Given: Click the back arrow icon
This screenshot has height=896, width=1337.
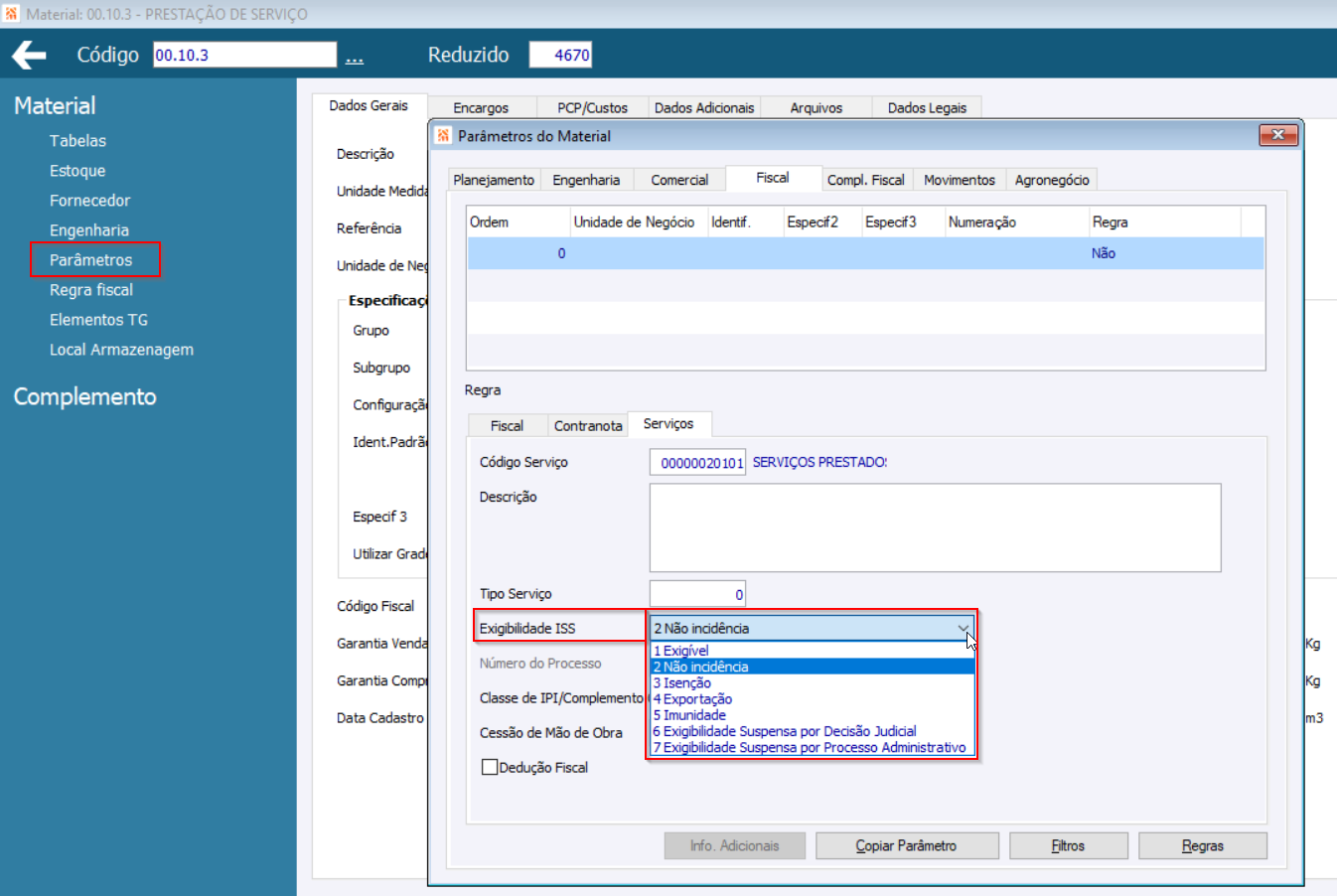Looking at the screenshot, I should click(29, 55).
